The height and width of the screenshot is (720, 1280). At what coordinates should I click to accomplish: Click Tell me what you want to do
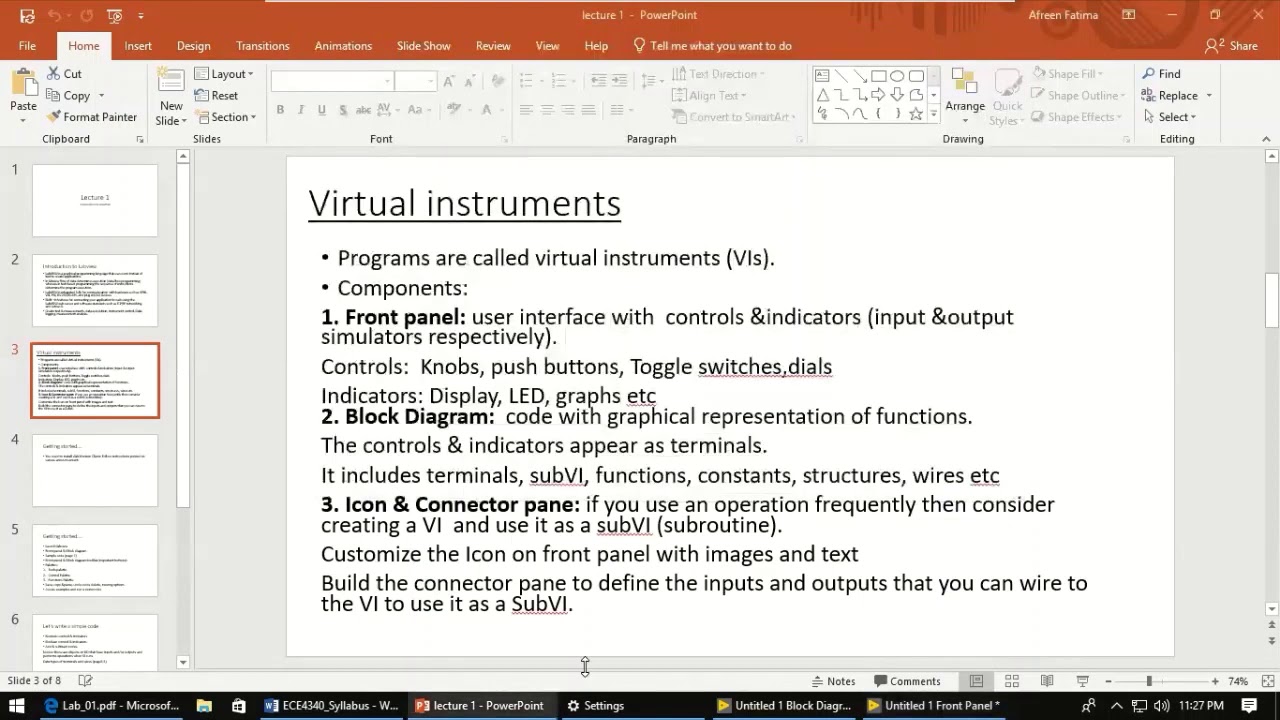pyautogui.click(x=712, y=46)
